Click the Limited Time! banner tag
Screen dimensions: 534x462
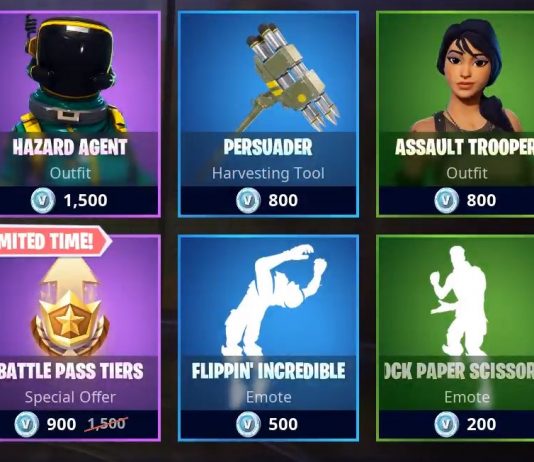54,241
